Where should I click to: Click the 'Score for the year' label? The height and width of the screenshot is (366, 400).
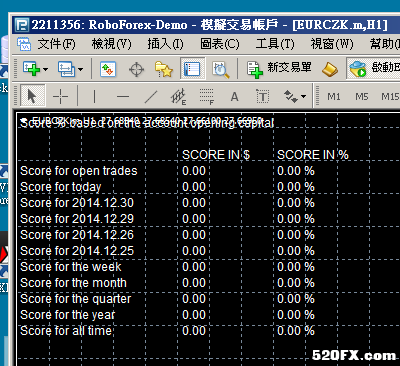(x=68, y=315)
